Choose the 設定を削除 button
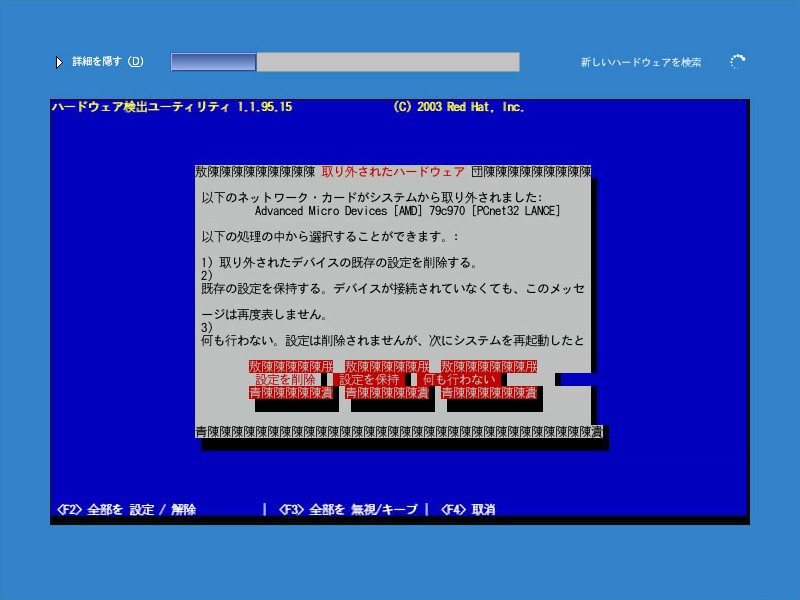The height and width of the screenshot is (600, 800). pyautogui.click(x=285, y=380)
